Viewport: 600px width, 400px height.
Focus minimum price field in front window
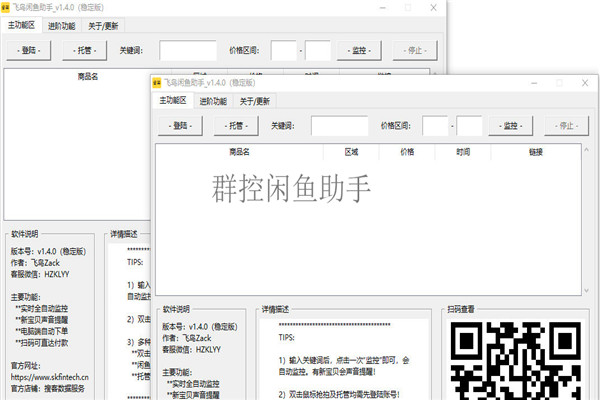point(435,126)
